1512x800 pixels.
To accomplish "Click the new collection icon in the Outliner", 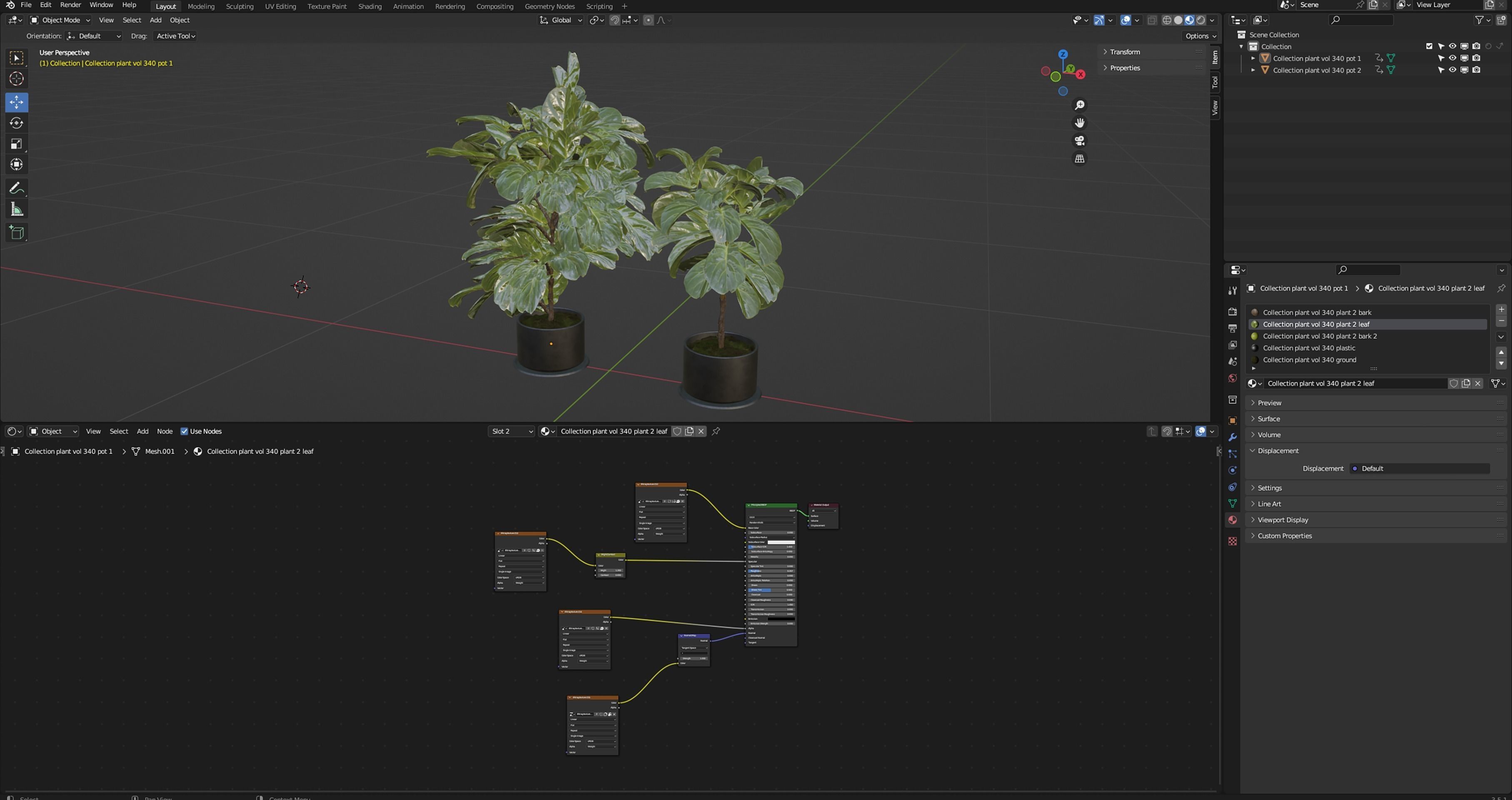I will pos(1501,20).
